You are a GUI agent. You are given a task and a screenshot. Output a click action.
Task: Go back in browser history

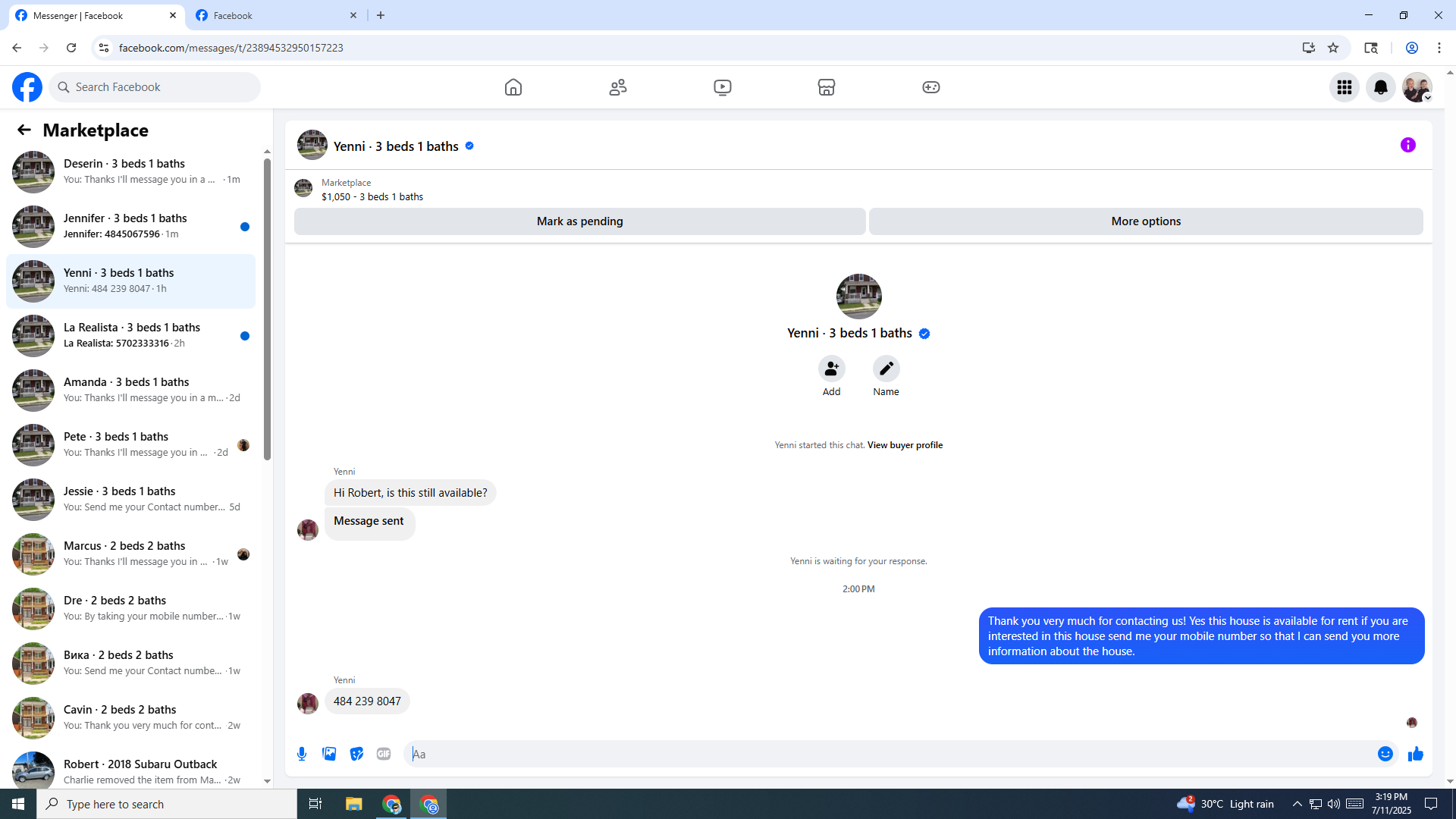click(x=17, y=48)
